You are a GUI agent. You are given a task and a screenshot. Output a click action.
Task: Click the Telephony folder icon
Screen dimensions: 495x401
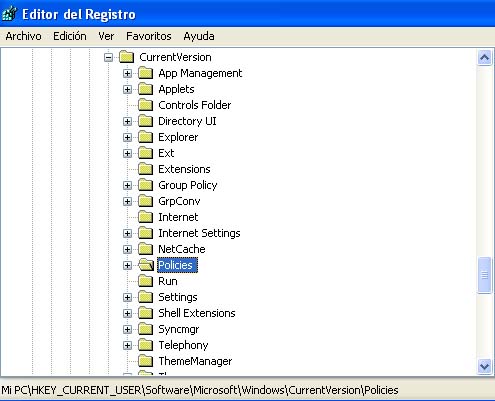(x=146, y=345)
